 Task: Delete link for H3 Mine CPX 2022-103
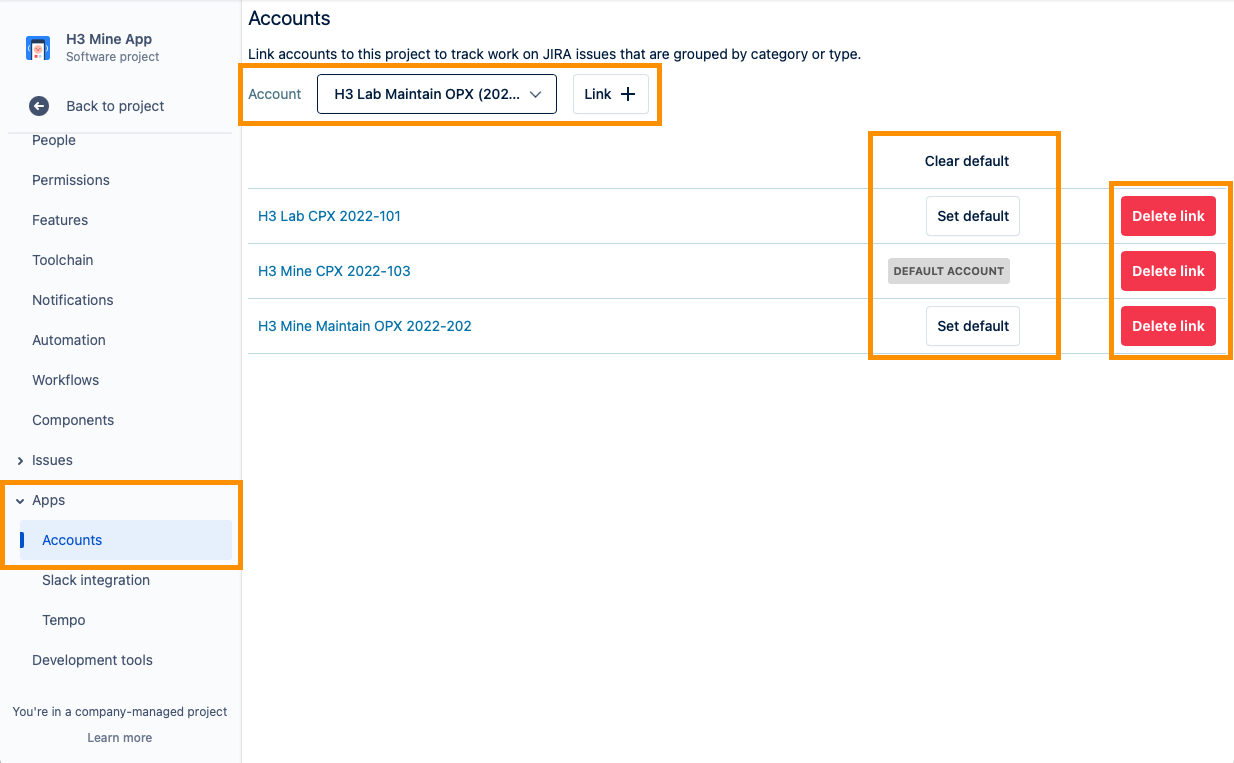pos(1168,271)
